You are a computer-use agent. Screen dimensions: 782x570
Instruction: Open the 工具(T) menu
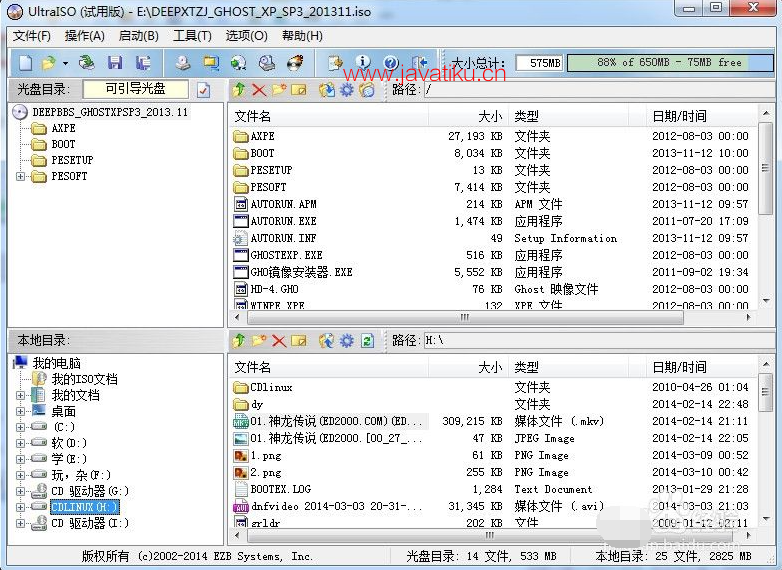(193, 36)
